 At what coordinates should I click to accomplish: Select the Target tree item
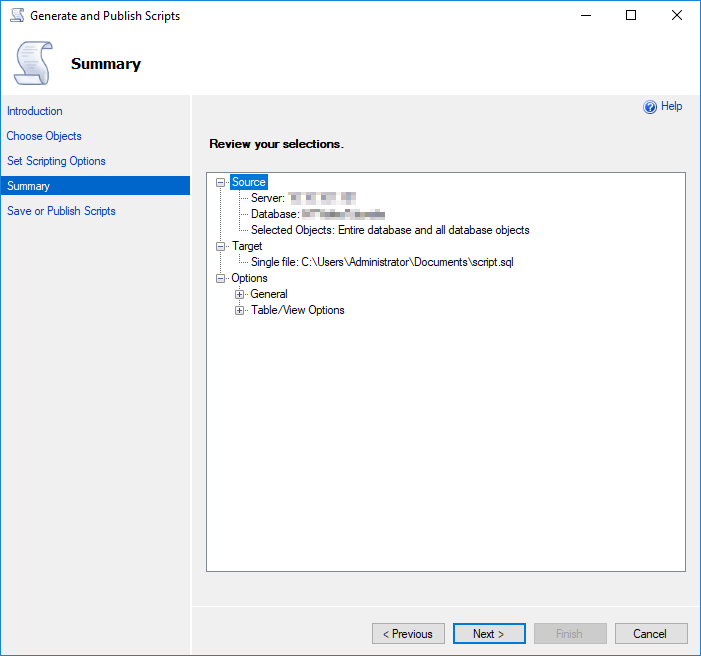[247, 246]
